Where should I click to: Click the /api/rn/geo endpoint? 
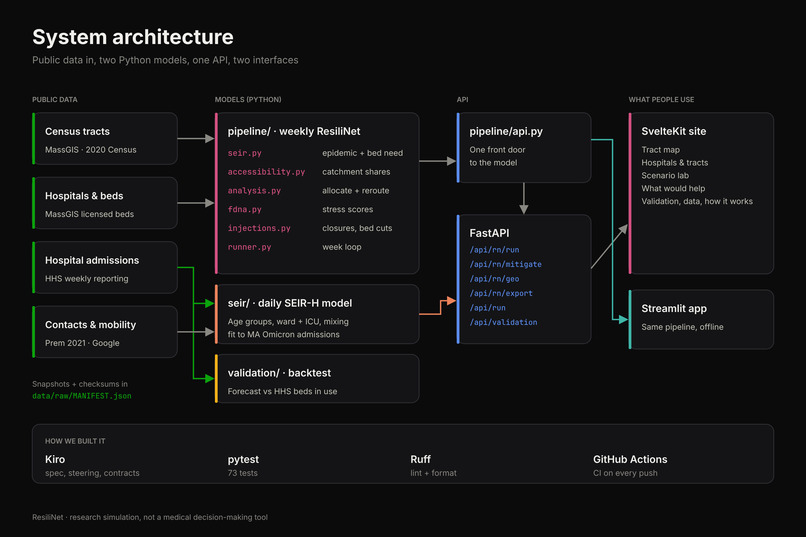[x=494, y=279]
